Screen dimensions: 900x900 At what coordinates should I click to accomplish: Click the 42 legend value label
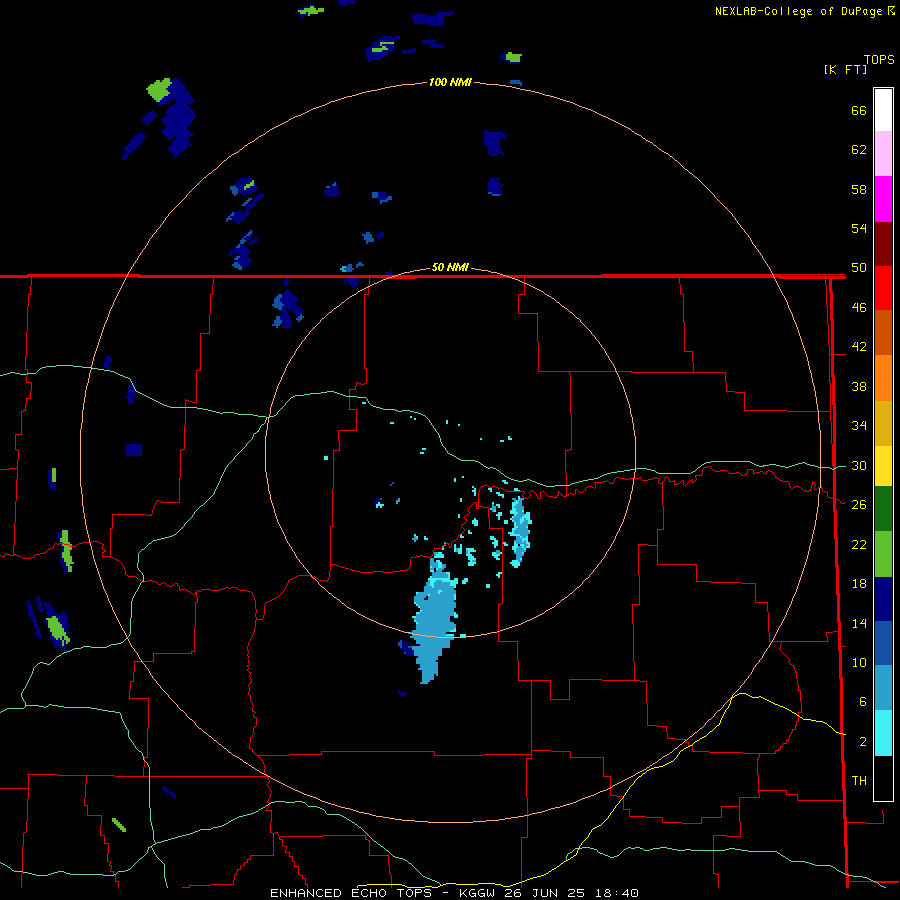(859, 347)
